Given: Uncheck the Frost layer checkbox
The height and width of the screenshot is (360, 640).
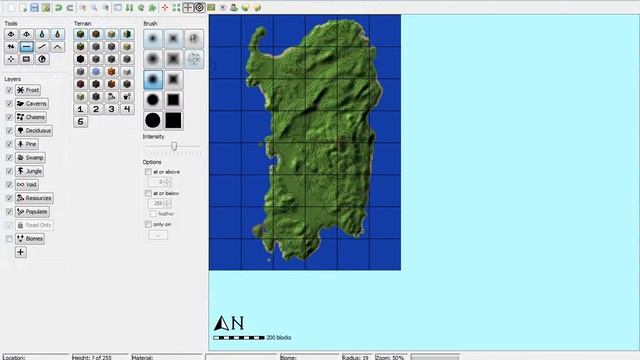Looking at the screenshot, I should (9, 90).
